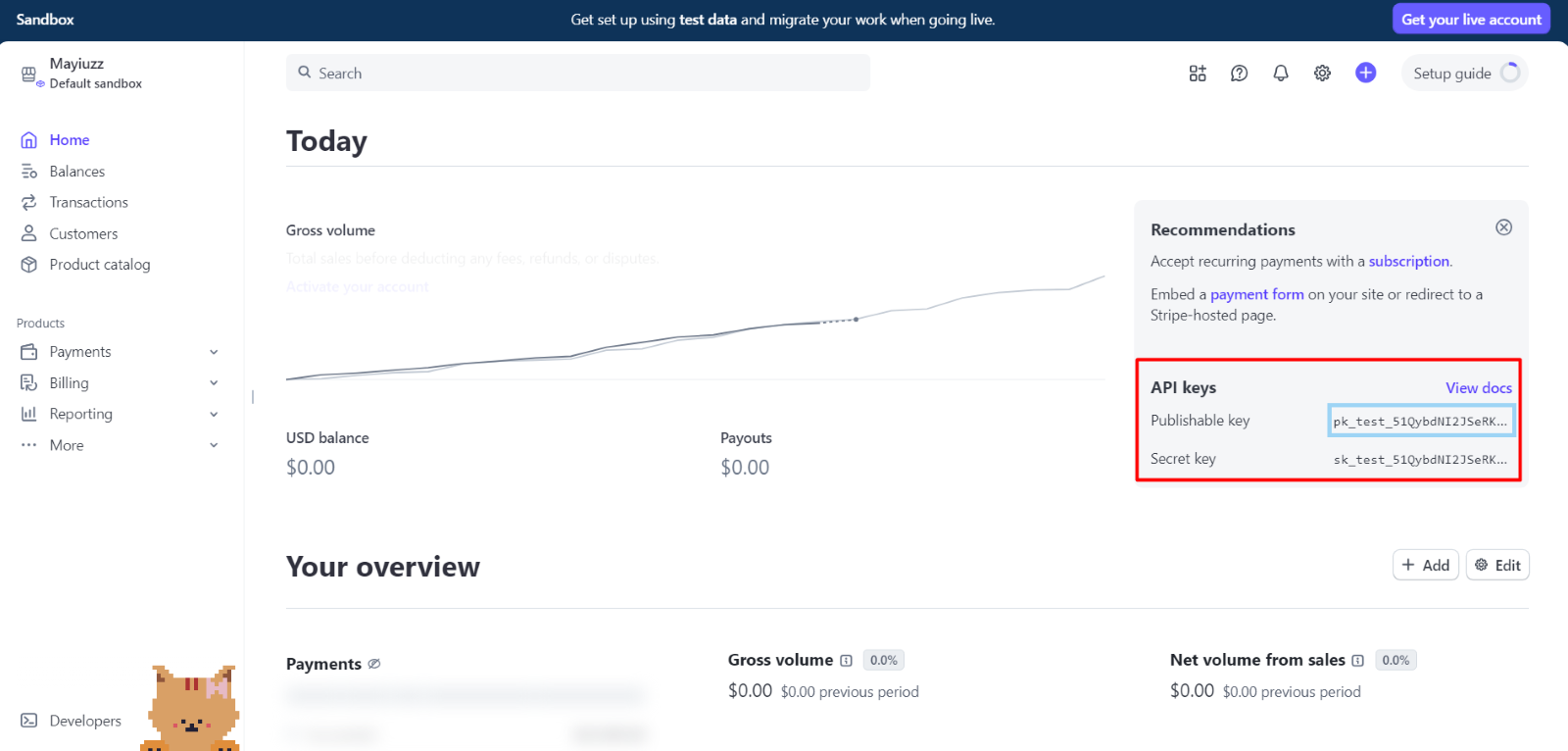The image size is (1568, 751).
Task: Click the Payouts $0.00 value
Action: [x=745, y=468]
